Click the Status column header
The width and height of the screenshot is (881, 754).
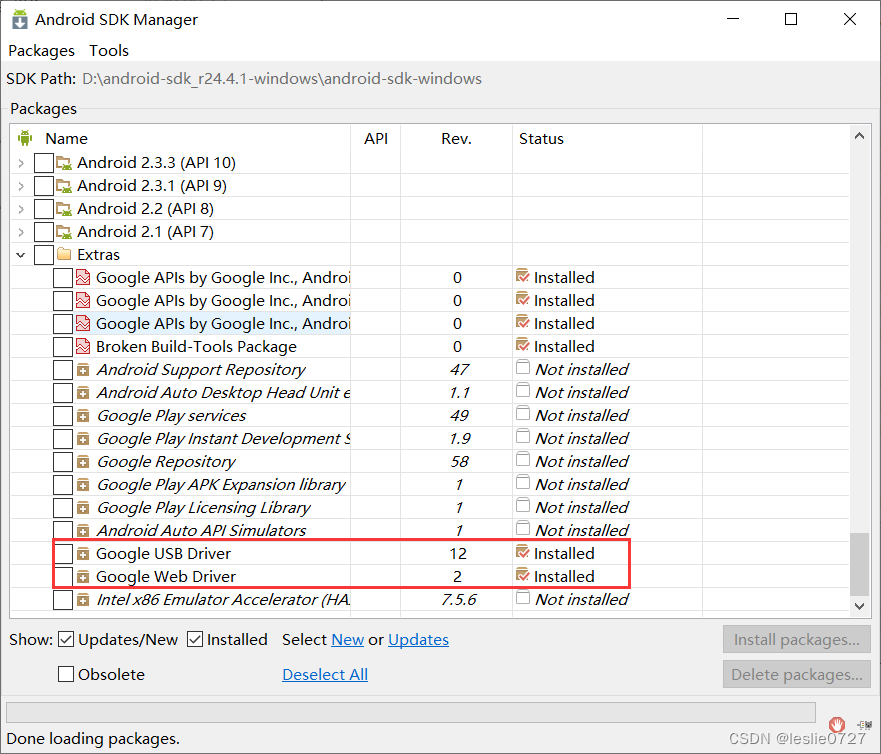[x=541, y=139]
